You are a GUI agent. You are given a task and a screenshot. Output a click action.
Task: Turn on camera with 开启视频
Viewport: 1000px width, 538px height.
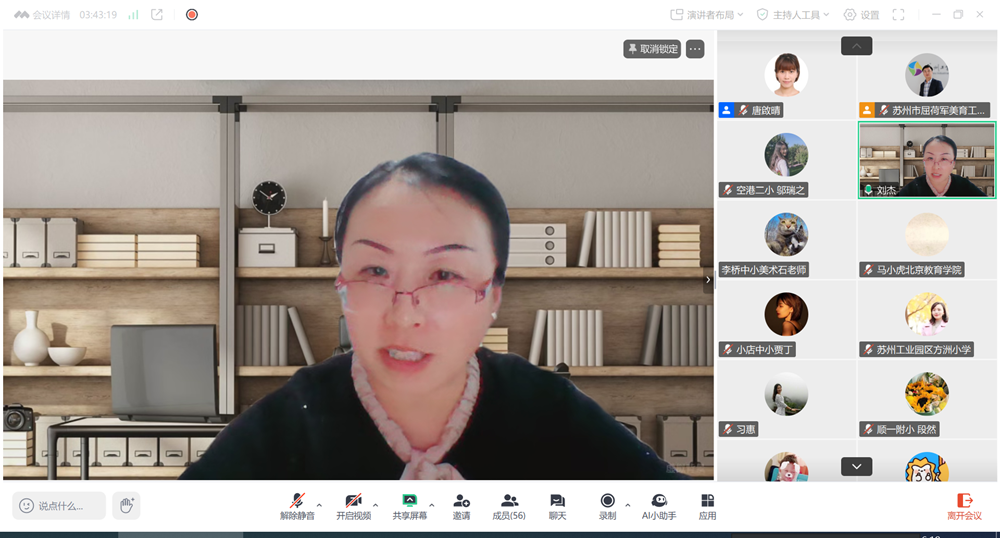[x=353, y=506]
